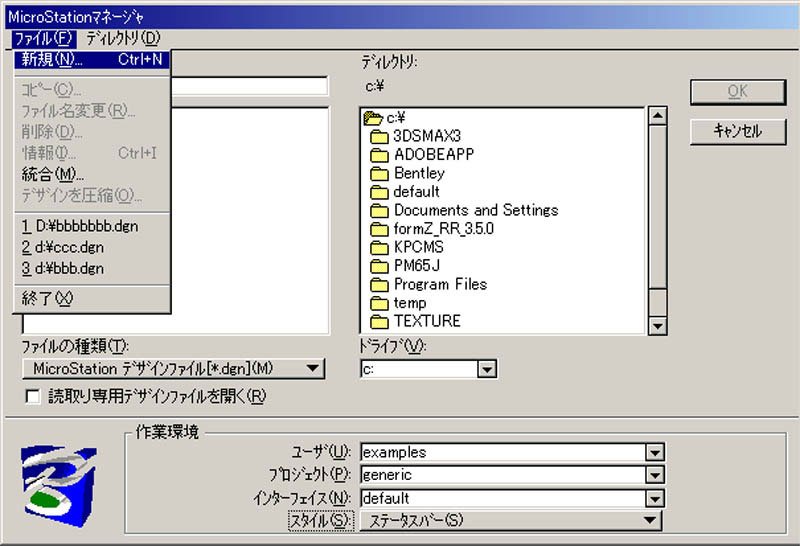Select the 3DSMAX3 directory name
Viewport: 800px width, 546px height.
(x=427, y=136)
